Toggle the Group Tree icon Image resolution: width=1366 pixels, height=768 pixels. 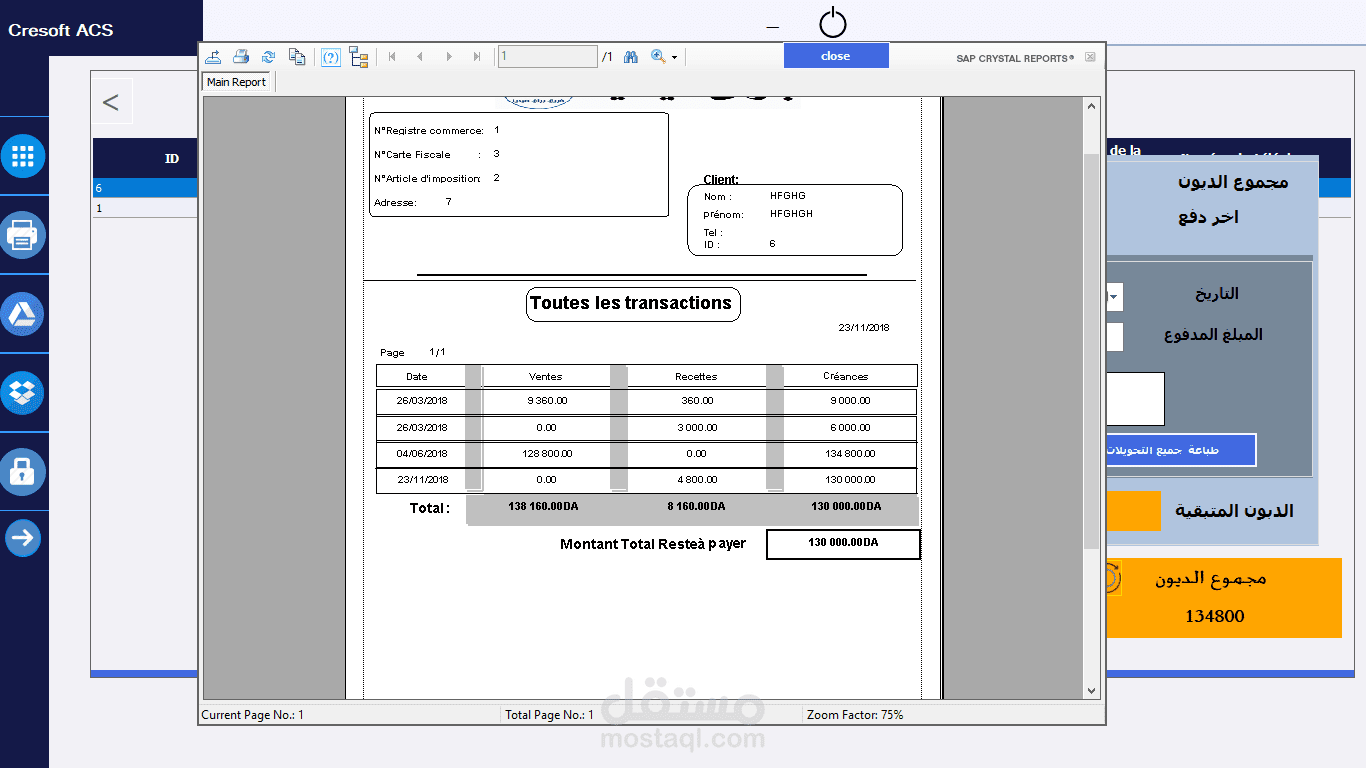359,57
